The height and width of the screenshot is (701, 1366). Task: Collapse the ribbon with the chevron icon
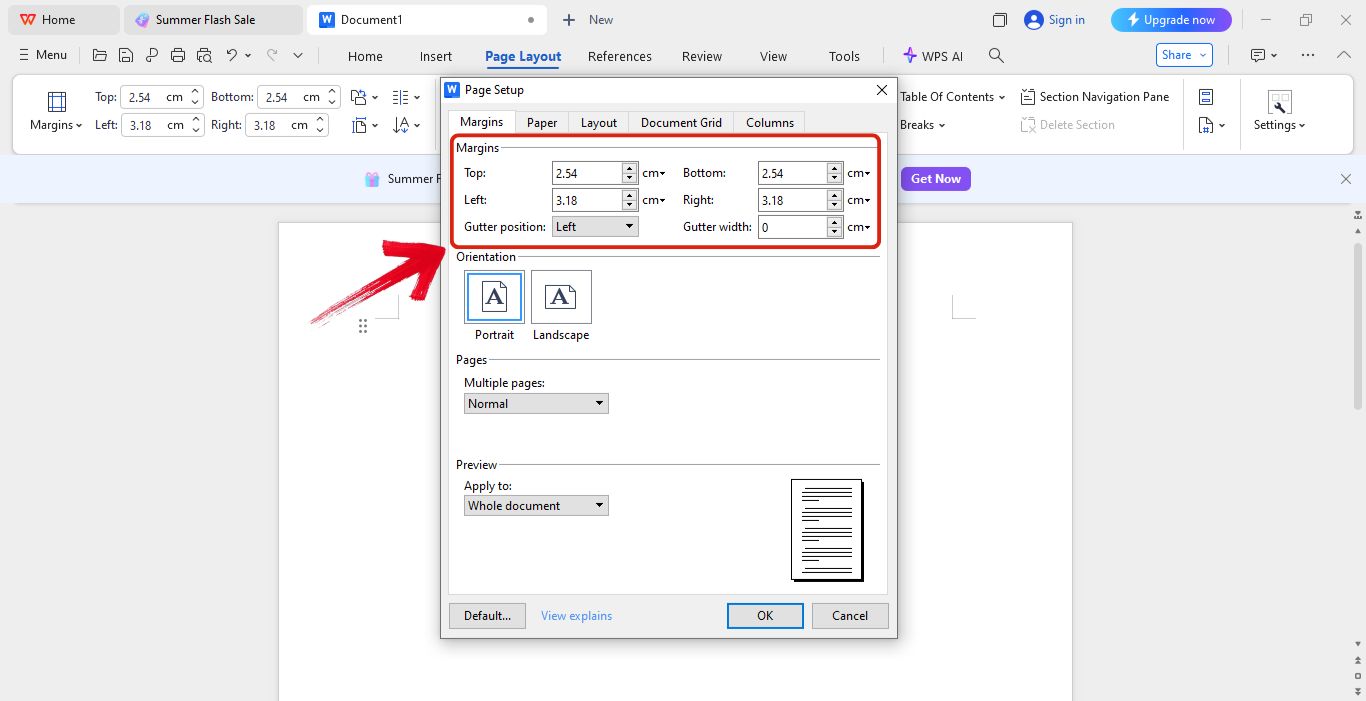pos(1344,55)
